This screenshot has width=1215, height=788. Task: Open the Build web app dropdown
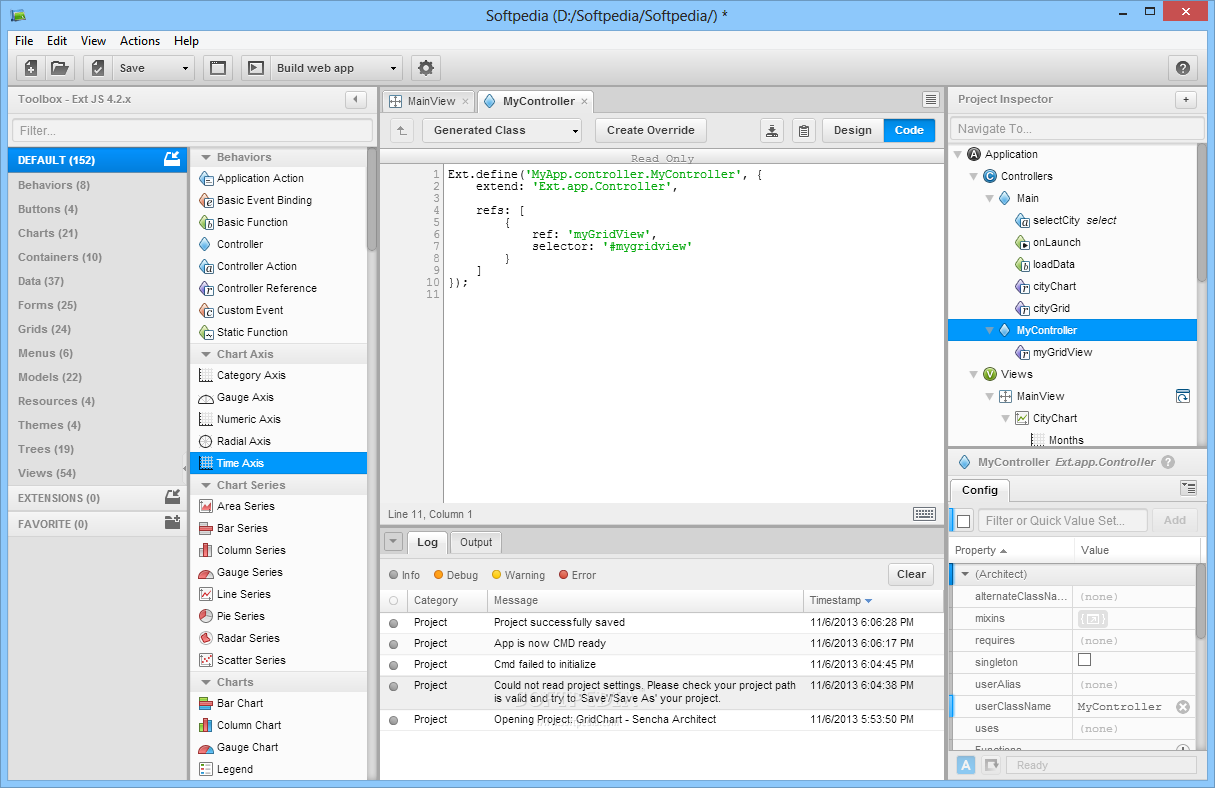pos(394,69)
